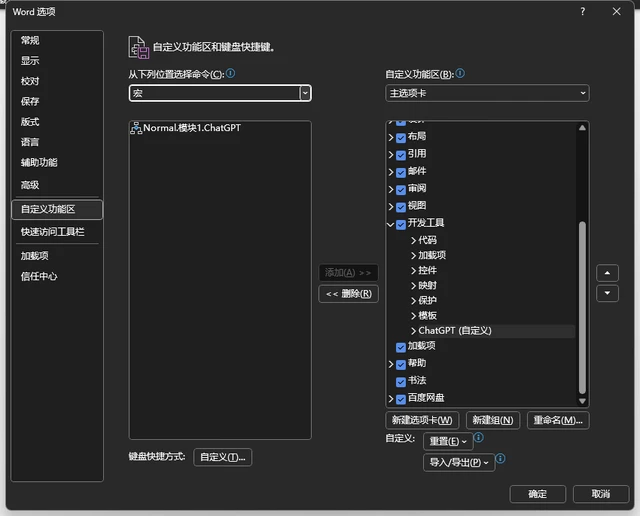Open the 保存 options category
This screenshot has height=516, width=640.
coord(57,101)
